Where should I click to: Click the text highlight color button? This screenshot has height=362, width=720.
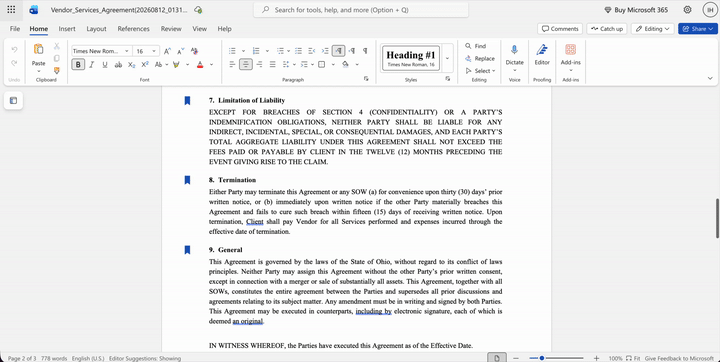pos(176,65)
